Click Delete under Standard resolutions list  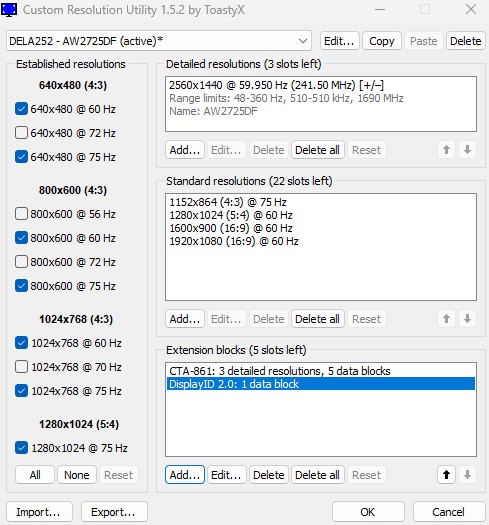point(269,319)
